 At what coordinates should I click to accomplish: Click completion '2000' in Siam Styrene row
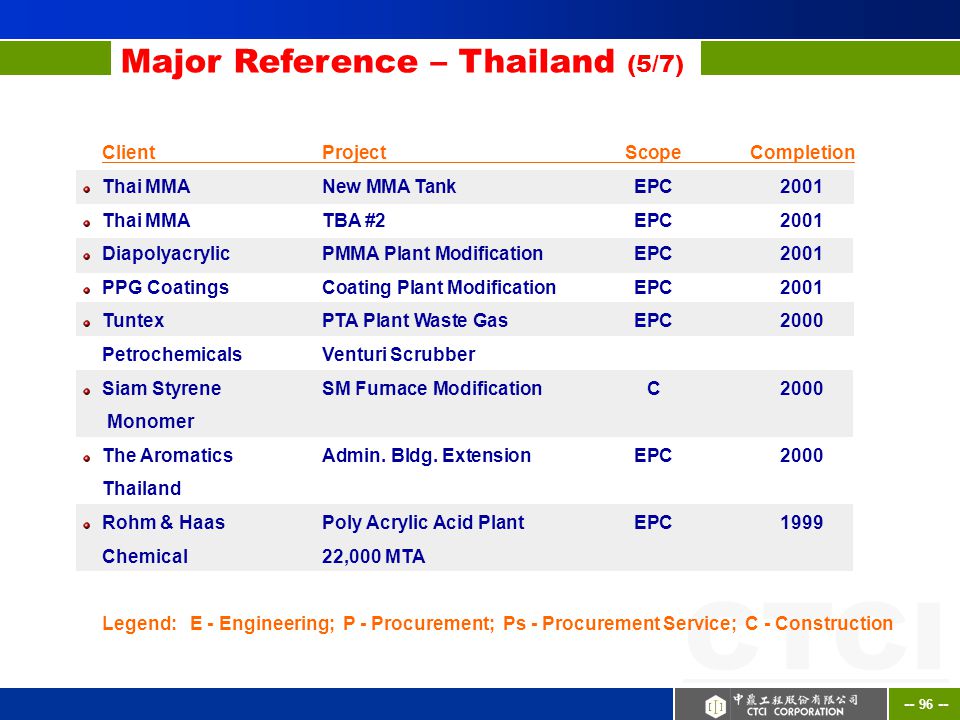pos(801,388)
